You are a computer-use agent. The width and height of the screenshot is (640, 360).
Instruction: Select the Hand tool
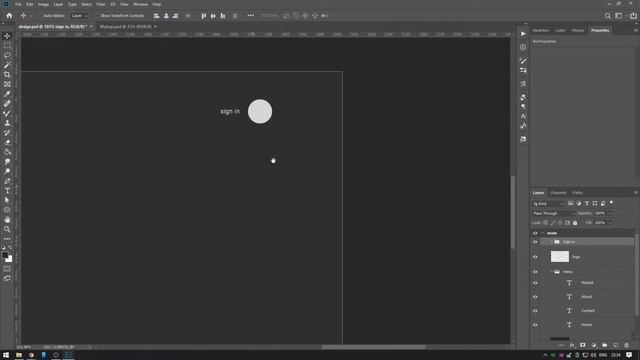pyautogui.click(x=7, y=220)
